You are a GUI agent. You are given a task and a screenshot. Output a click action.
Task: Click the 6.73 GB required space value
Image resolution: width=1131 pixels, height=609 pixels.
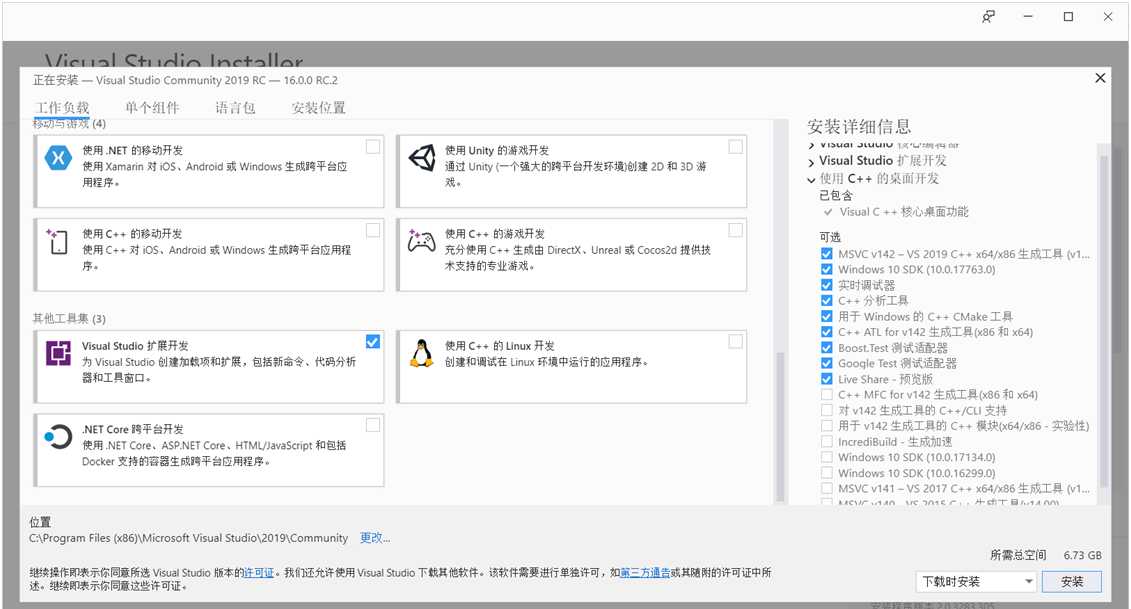click(x=1082, y=556)
